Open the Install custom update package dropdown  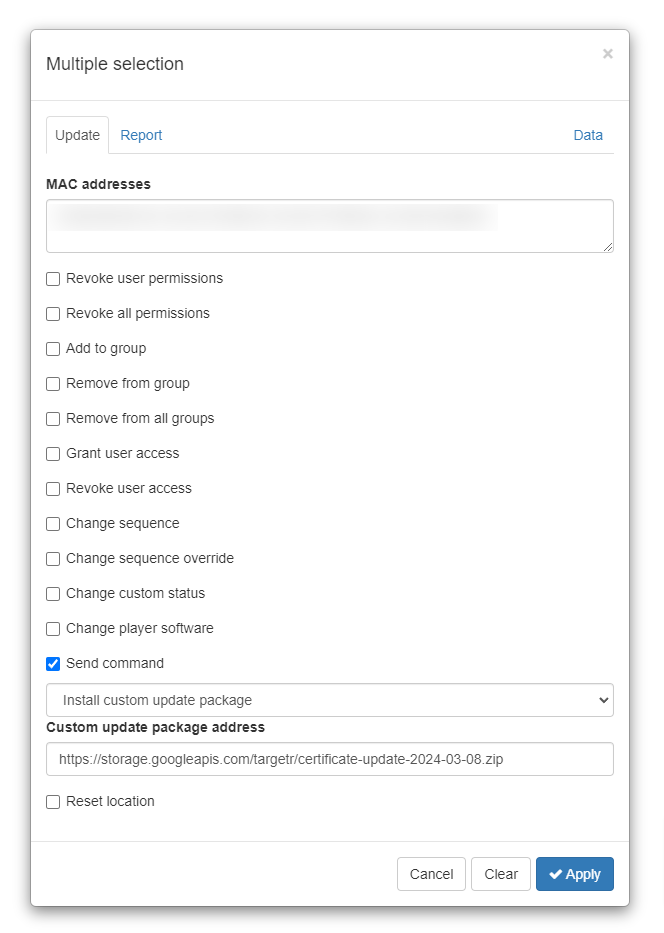click(330, 700)
